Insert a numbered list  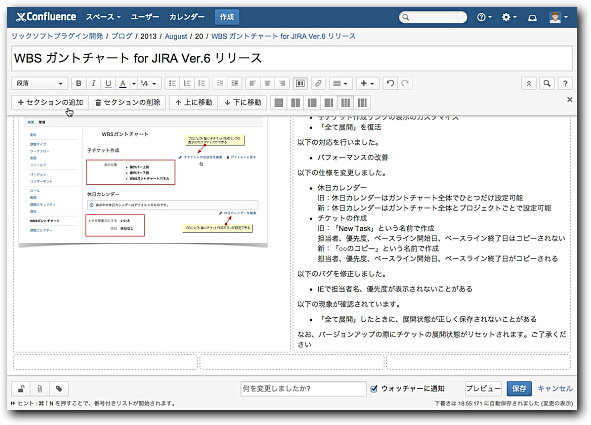(187, 83)
